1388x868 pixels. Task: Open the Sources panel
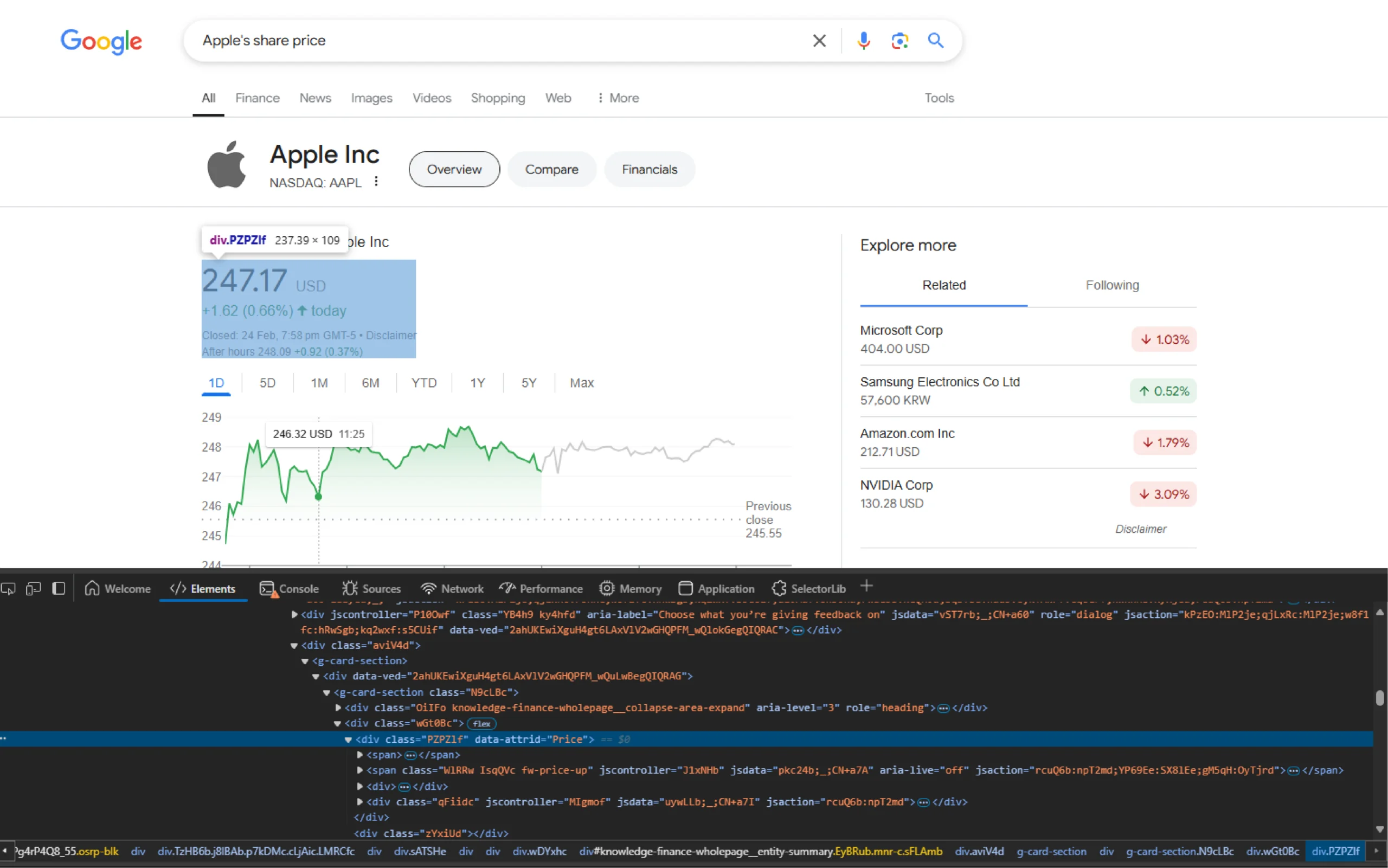[x=371, y=588]
